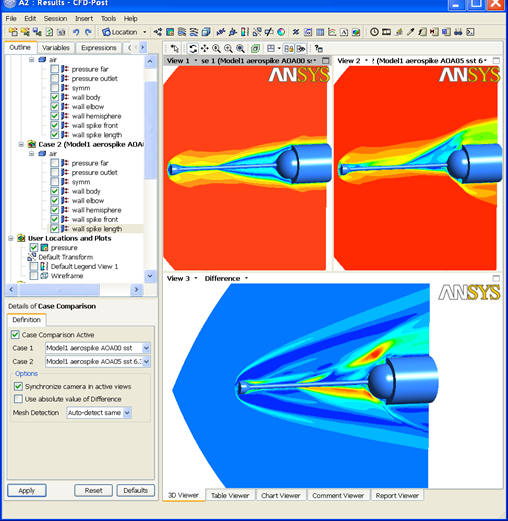Open the Tools menu
This screenshot has height=521, width=508.
click(108, 19)
